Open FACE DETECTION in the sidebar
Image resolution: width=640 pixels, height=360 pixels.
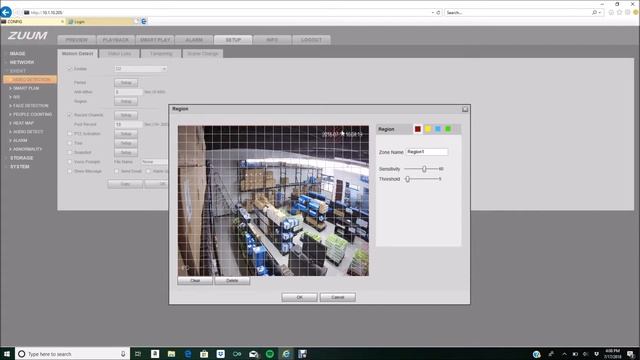(30, 106)
